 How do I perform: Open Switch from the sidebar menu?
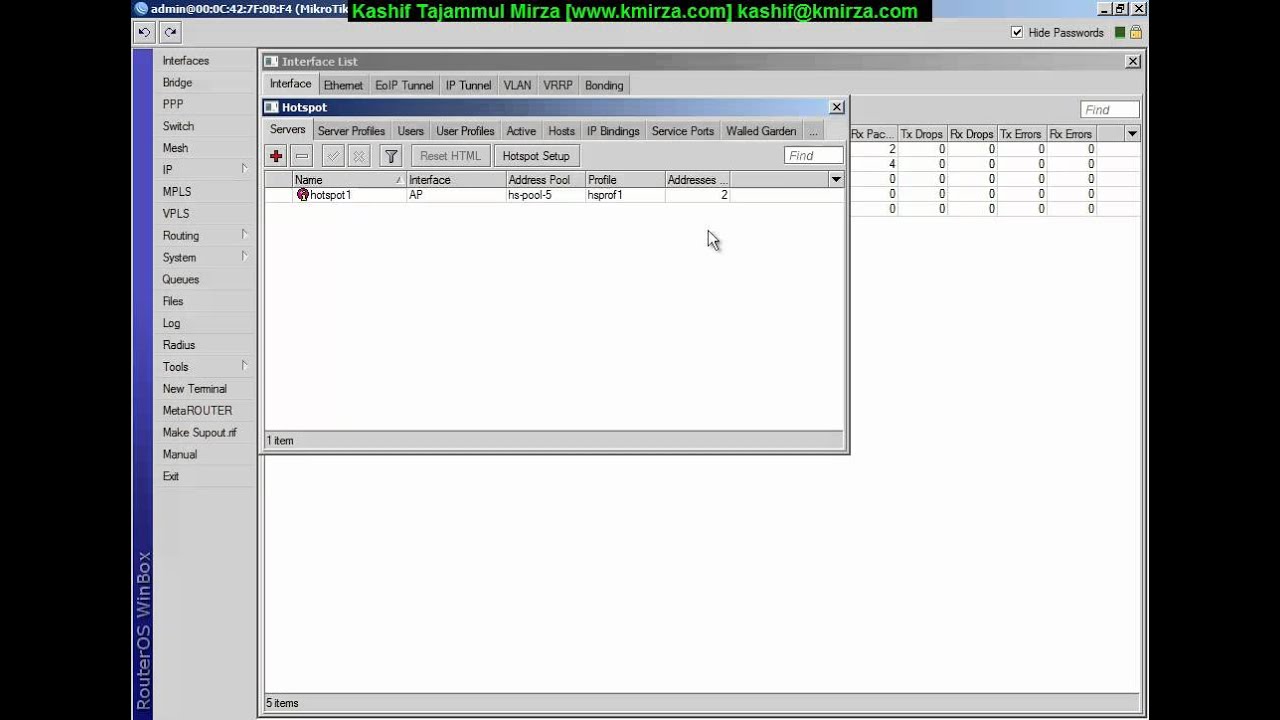178,126
